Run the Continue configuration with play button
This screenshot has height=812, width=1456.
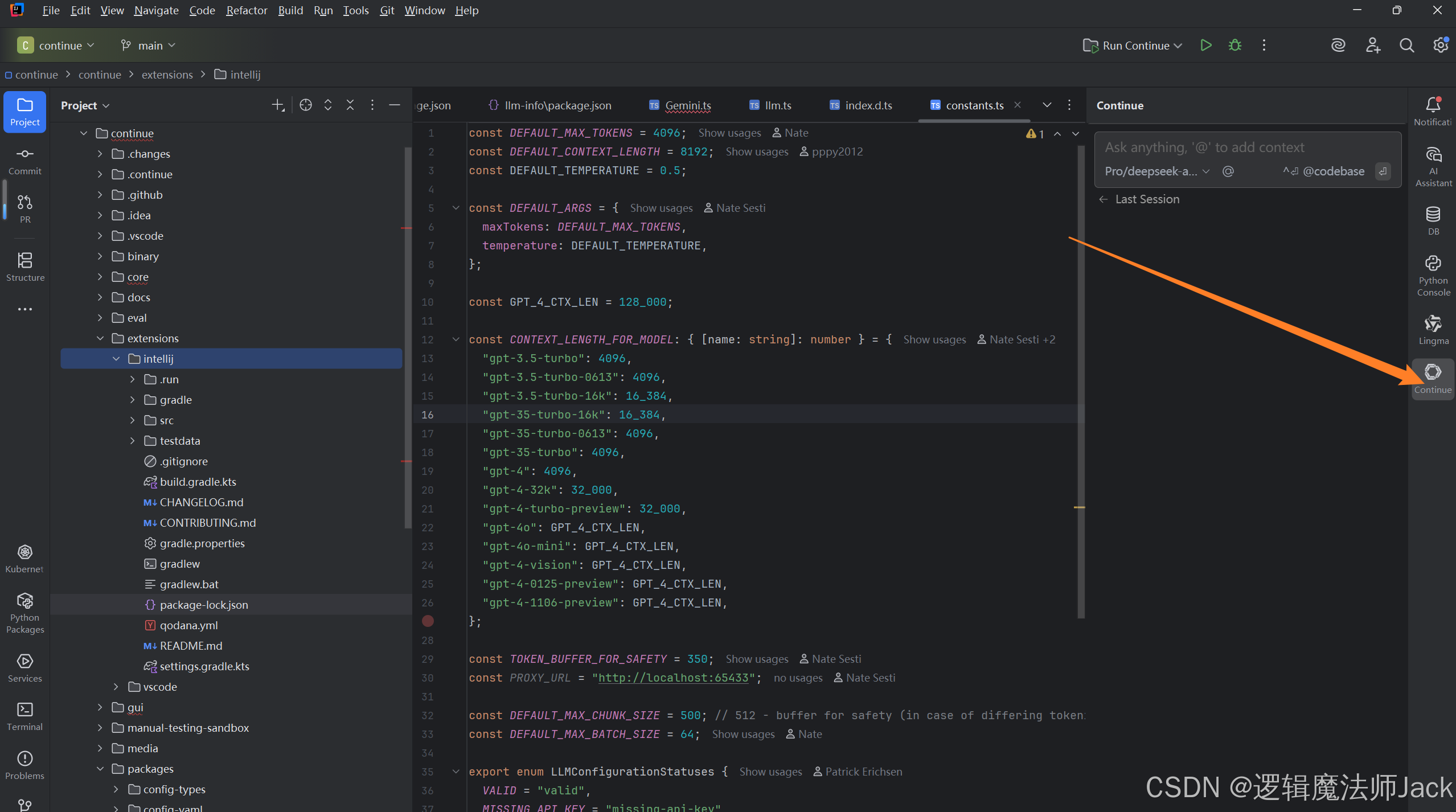(1205, 46)
